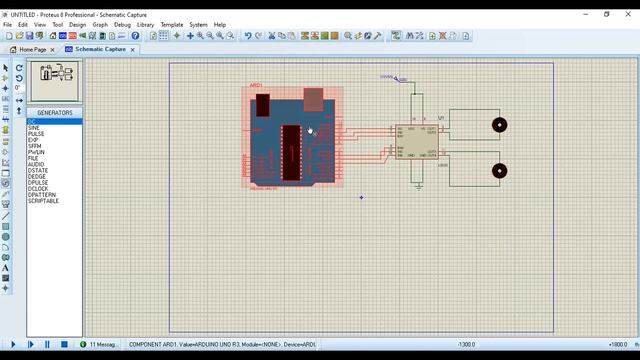Click the Home Page toolbar icon
The image size is (640, 360).
[53, 36]
